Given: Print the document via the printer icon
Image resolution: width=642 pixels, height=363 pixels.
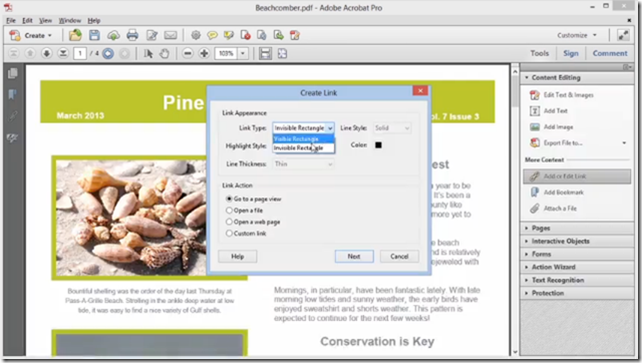Looking at the screenshot, I should click(132, 35).
